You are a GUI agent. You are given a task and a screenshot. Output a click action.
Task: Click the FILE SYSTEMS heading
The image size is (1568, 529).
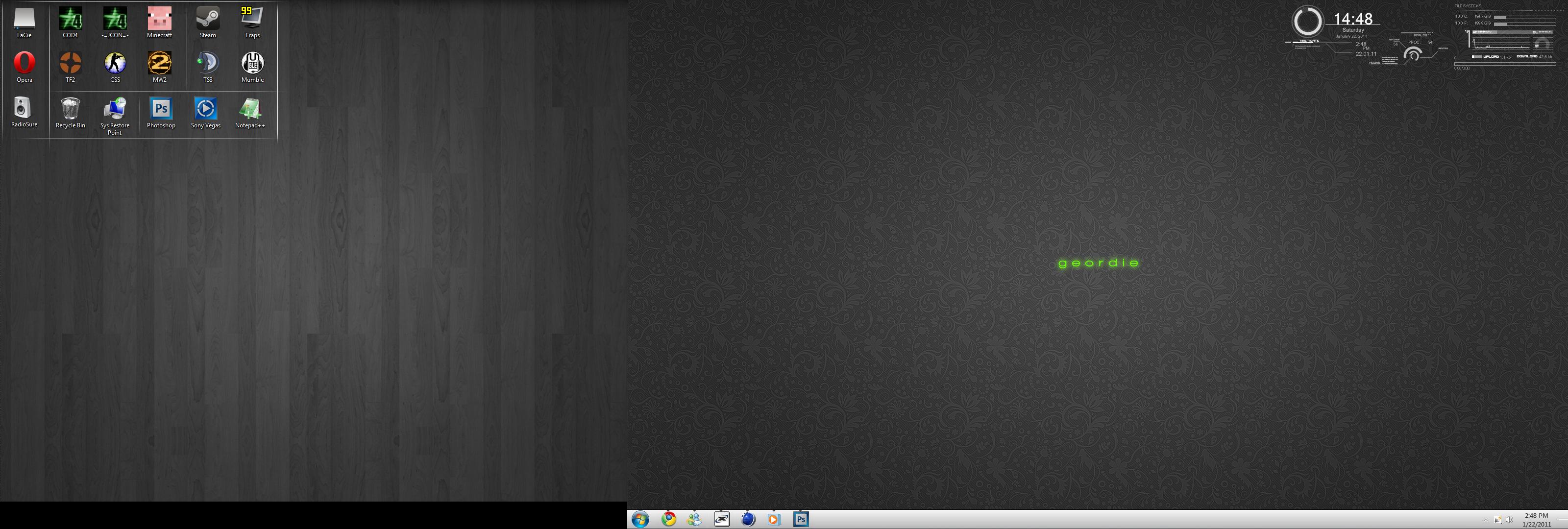[x=1469, y=6]
